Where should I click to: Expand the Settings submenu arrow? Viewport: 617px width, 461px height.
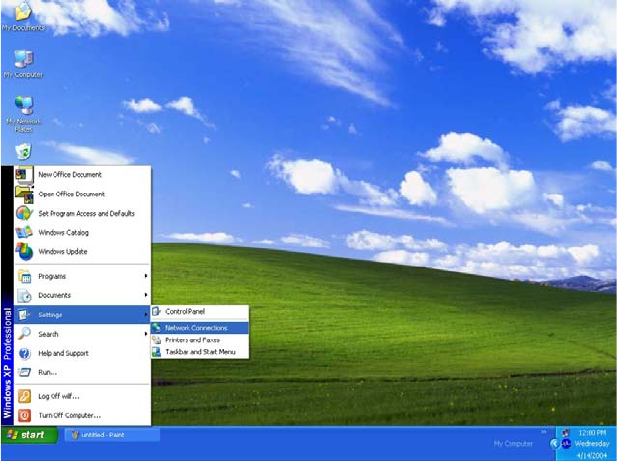[146, 314]
